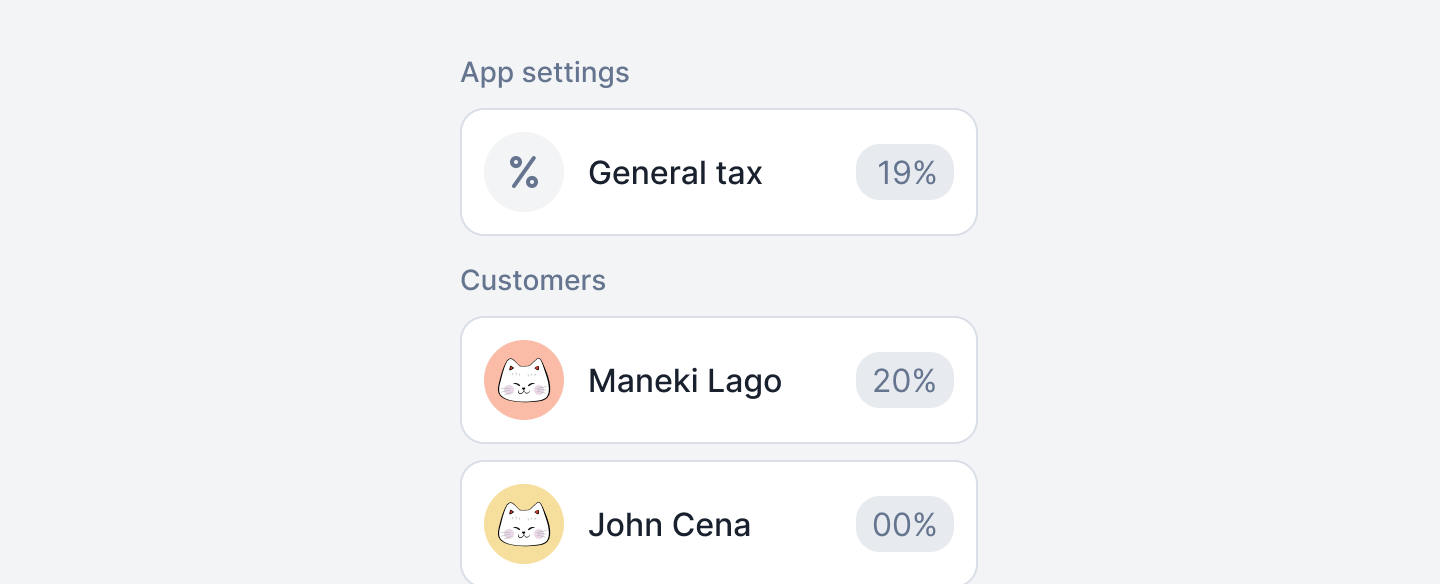
Task: Click the cat face in Maneki Lago's avatar
Action: coord(524,381)
